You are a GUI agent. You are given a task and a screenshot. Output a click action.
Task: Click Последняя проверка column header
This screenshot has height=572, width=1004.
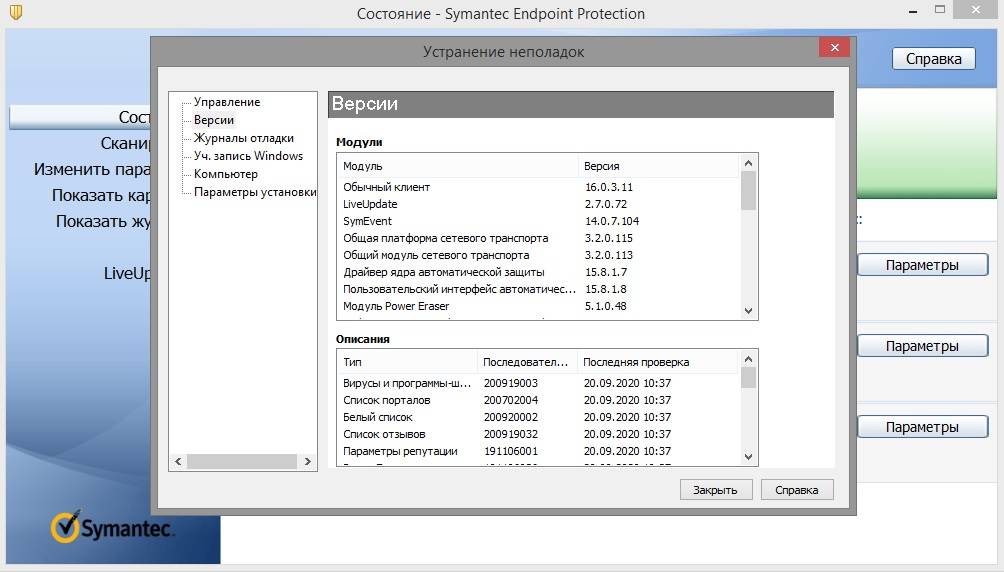point(658,362)
